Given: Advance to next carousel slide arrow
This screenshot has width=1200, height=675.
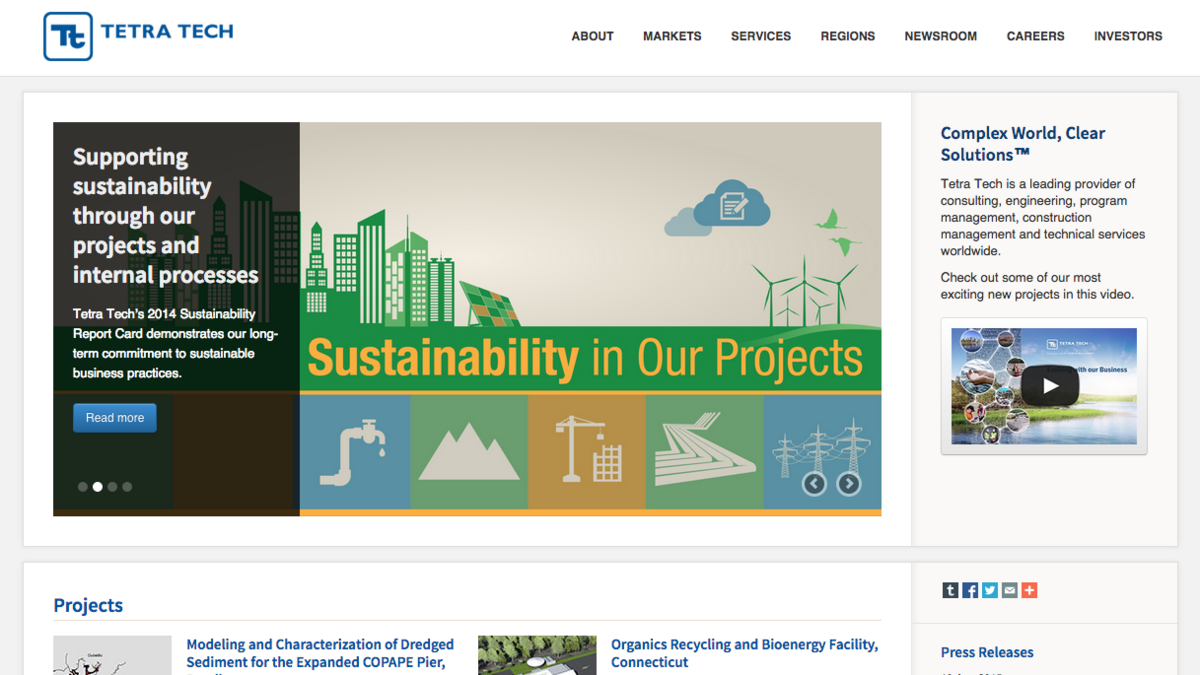Looking at the screenshot, I should (848, 484).
